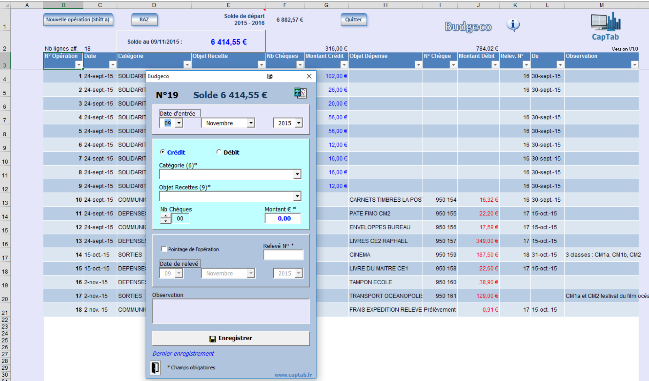Screen dimensions: 649x381
Task: Open the Observation column filter arrow
Action: 635,65
